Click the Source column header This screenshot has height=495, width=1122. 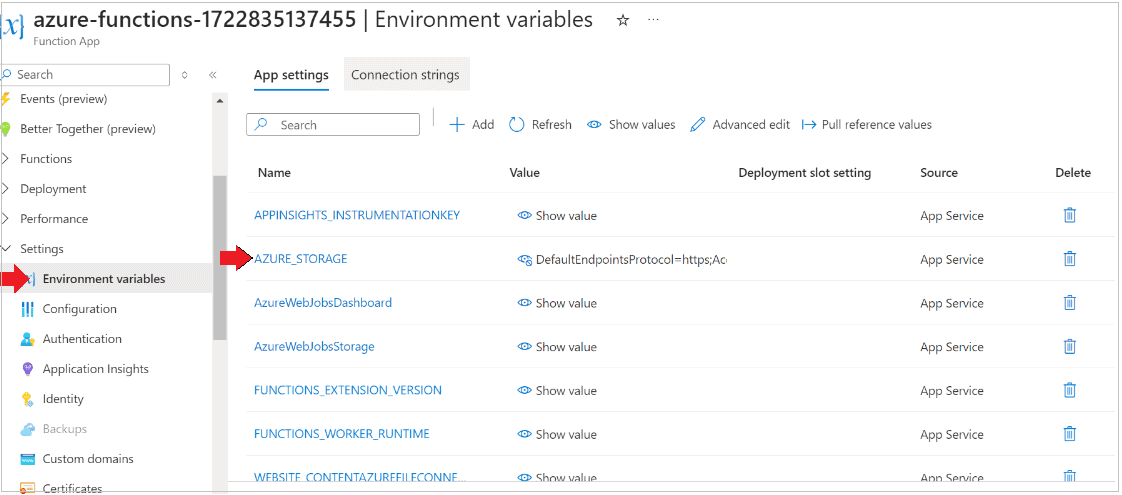click(x=939, y=172)
